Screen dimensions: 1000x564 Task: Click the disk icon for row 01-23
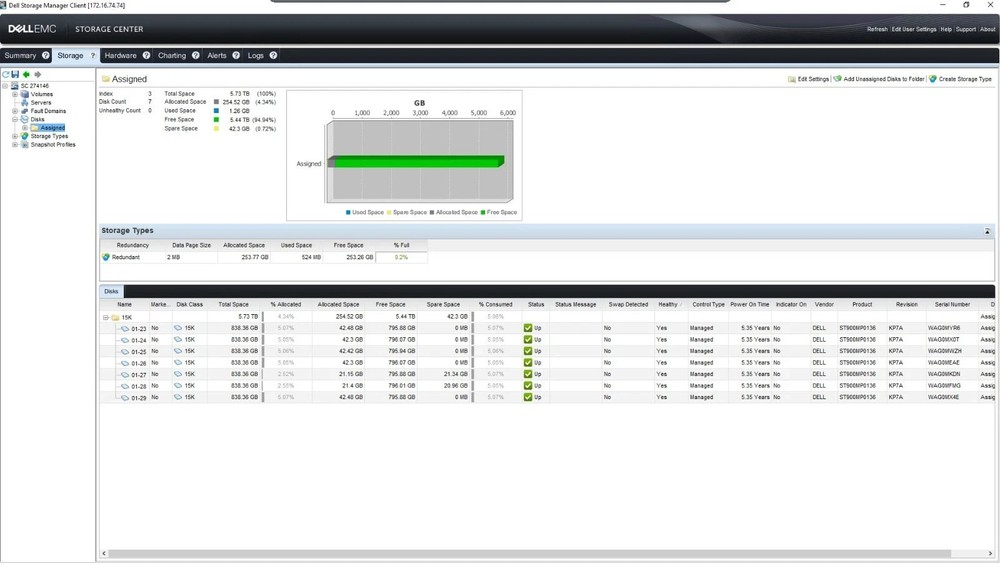click(125, 329)
